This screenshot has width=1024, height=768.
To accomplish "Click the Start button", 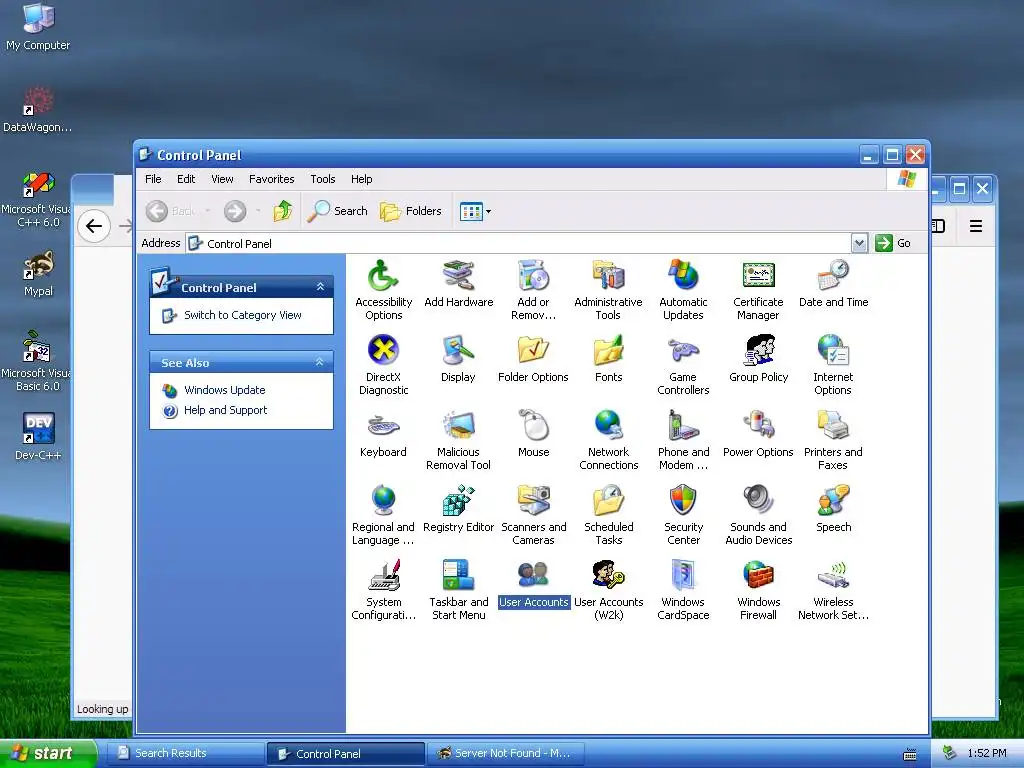I will pos(48,753).
